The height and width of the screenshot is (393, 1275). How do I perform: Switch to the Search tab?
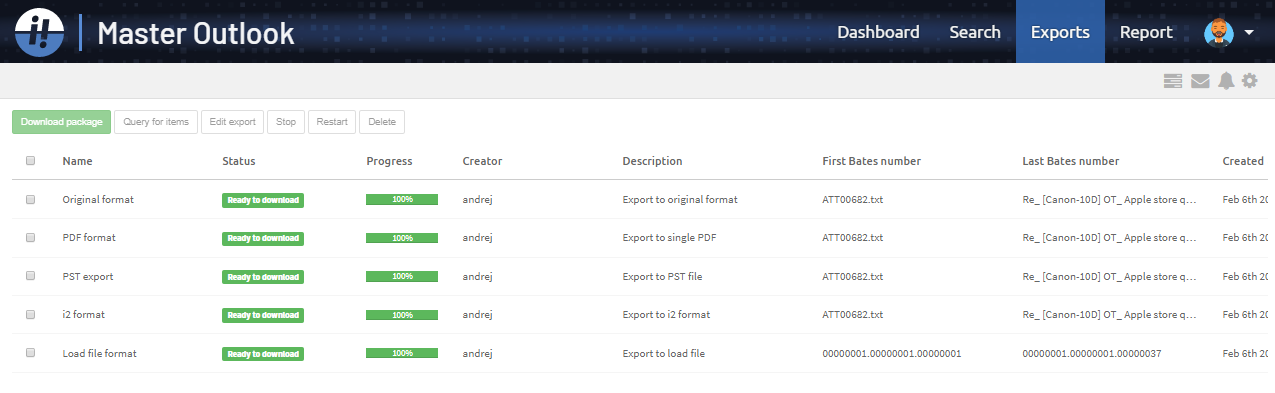point(975,32)
